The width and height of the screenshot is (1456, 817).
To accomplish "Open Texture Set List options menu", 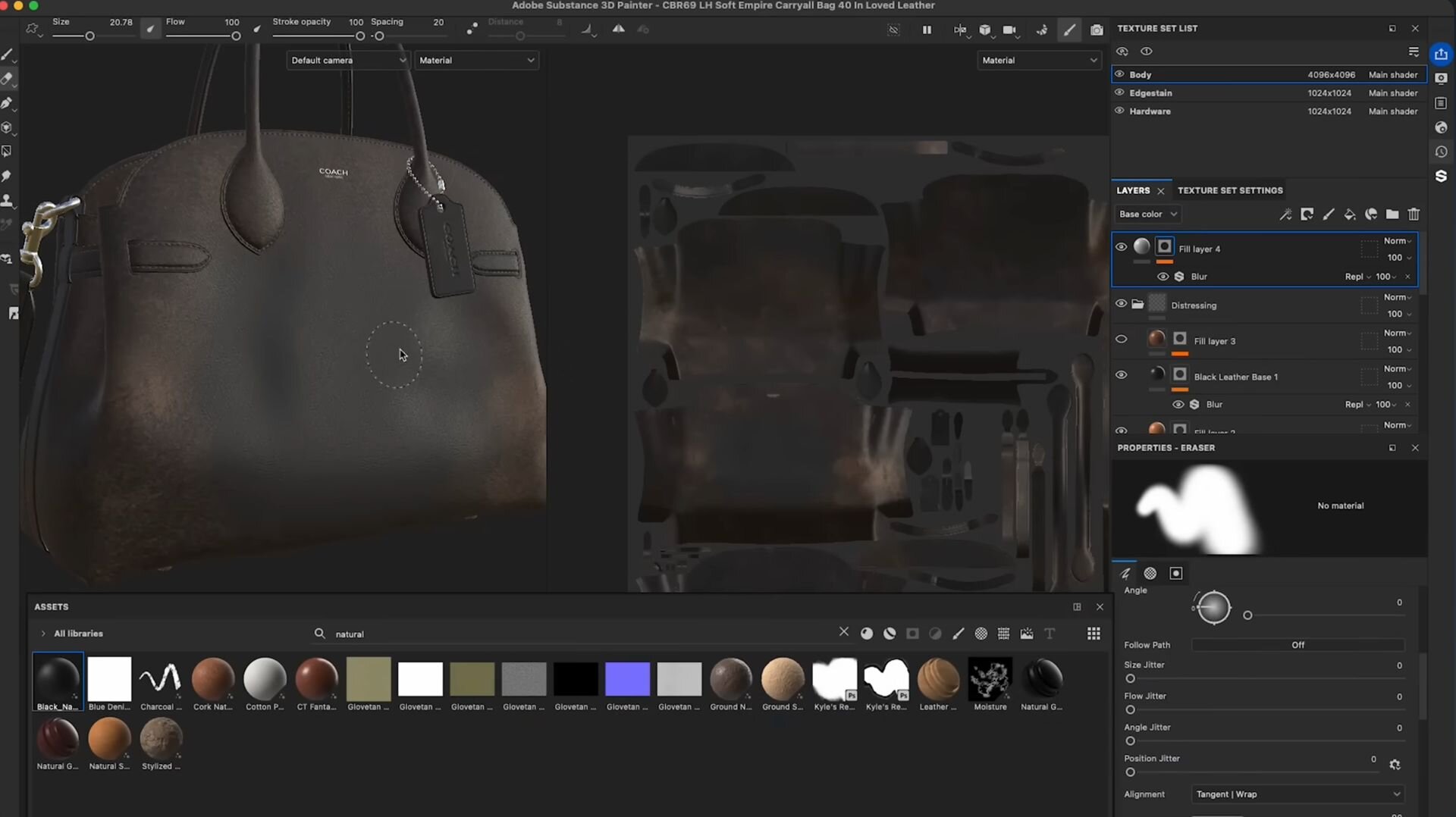I will (1414, 52).
